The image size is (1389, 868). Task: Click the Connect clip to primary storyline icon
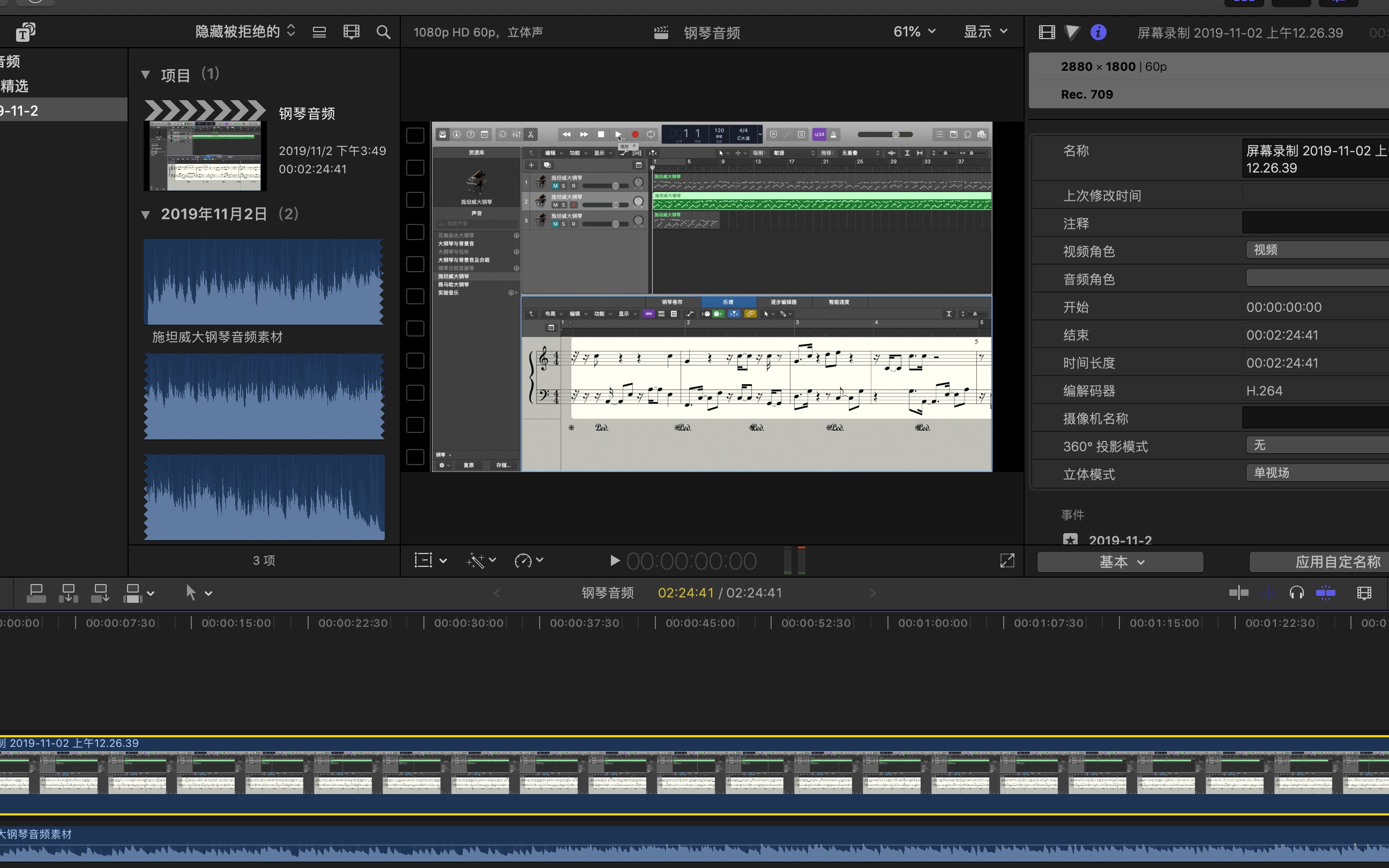(36, 593)
